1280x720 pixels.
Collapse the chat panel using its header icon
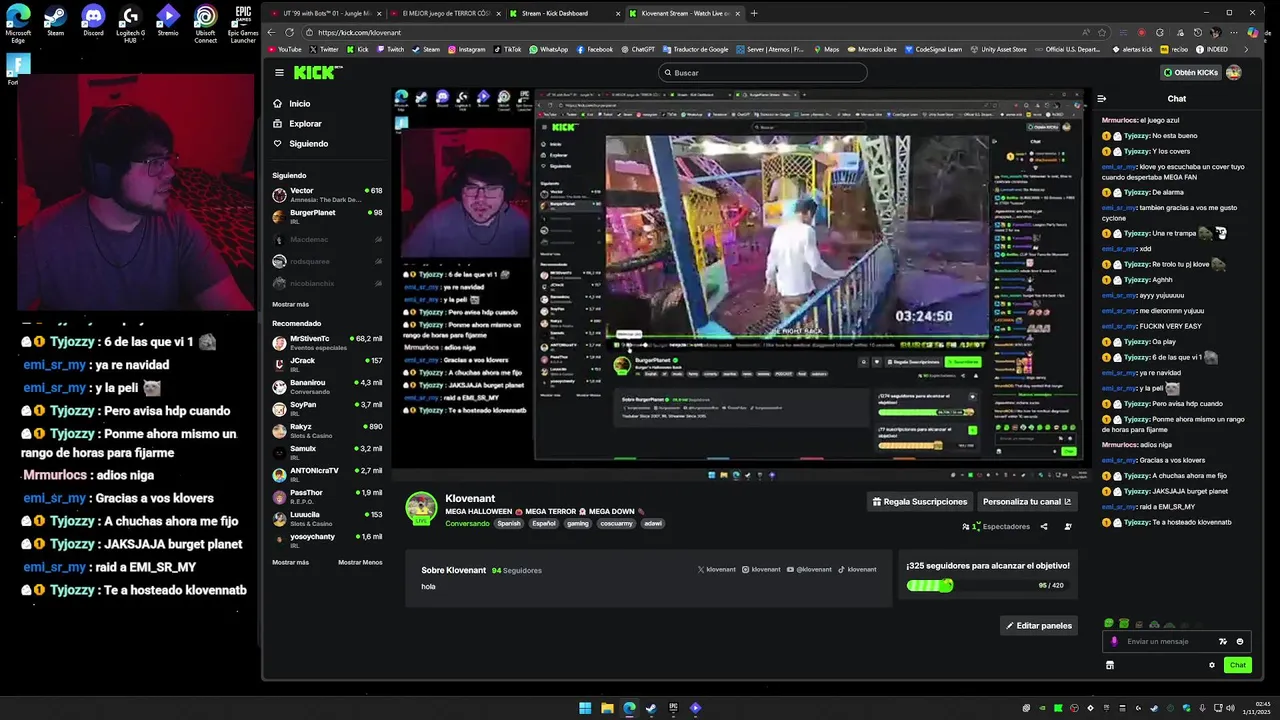click(1101, 99)
